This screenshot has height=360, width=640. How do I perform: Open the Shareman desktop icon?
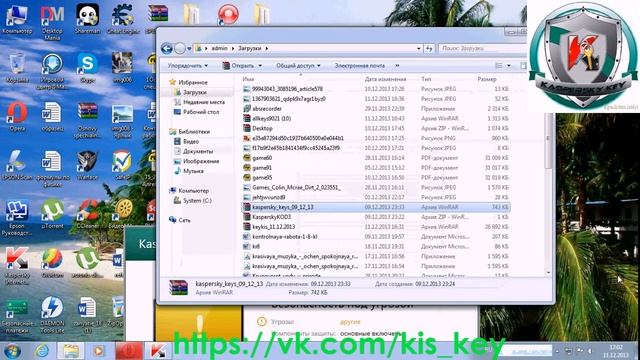pyautogui.click(x=87, y=18)
